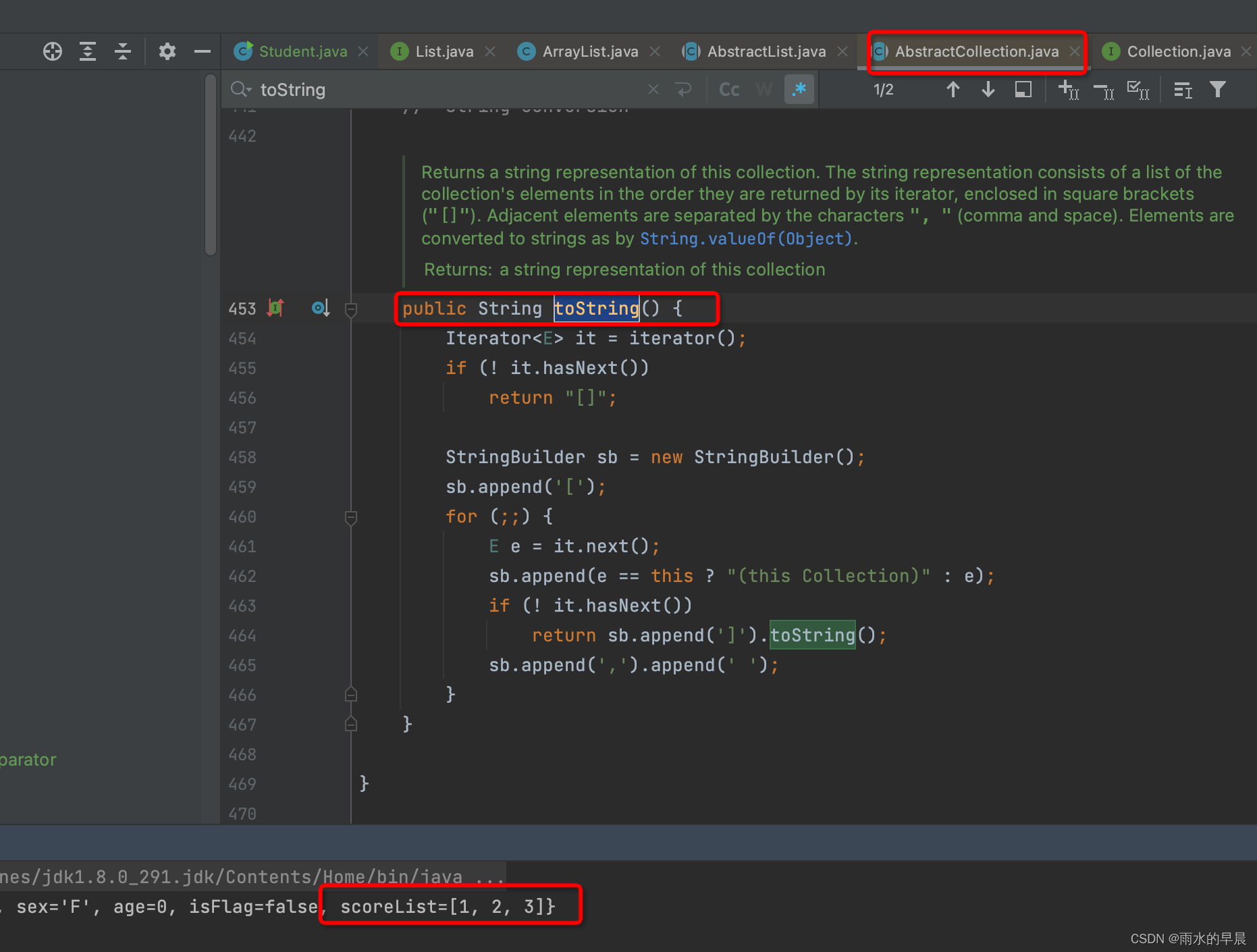Click the search text input field
Screen dimensions: 1257x952
click(x=446, y=89)
